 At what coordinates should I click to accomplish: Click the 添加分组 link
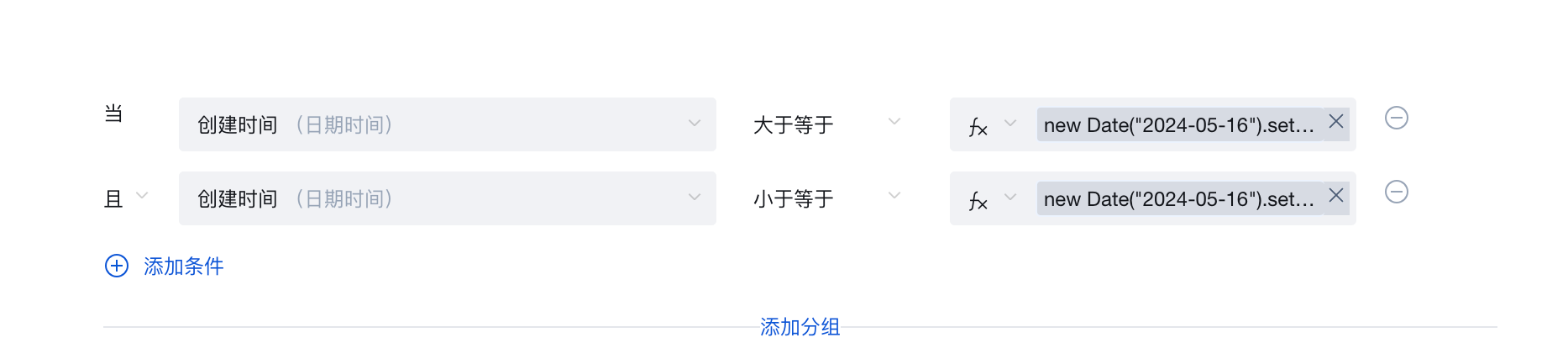[800, 327]
